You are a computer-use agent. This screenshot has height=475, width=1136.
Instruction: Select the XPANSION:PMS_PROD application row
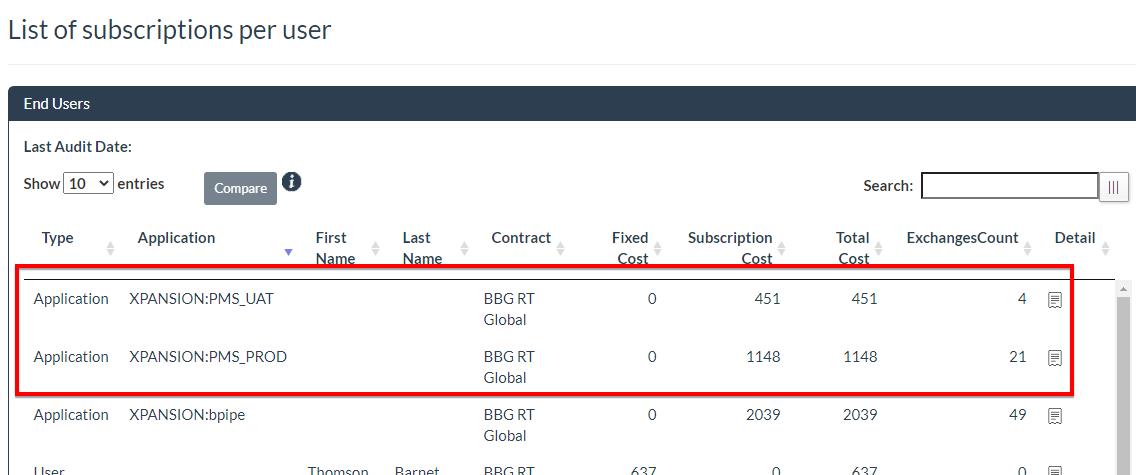[208, 357]
